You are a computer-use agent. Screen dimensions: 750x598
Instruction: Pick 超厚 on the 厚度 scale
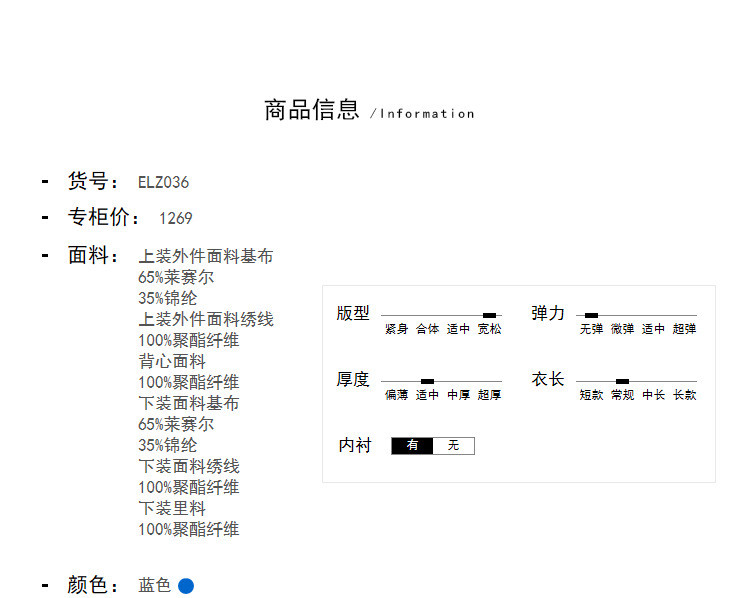[x=489, y=395]
